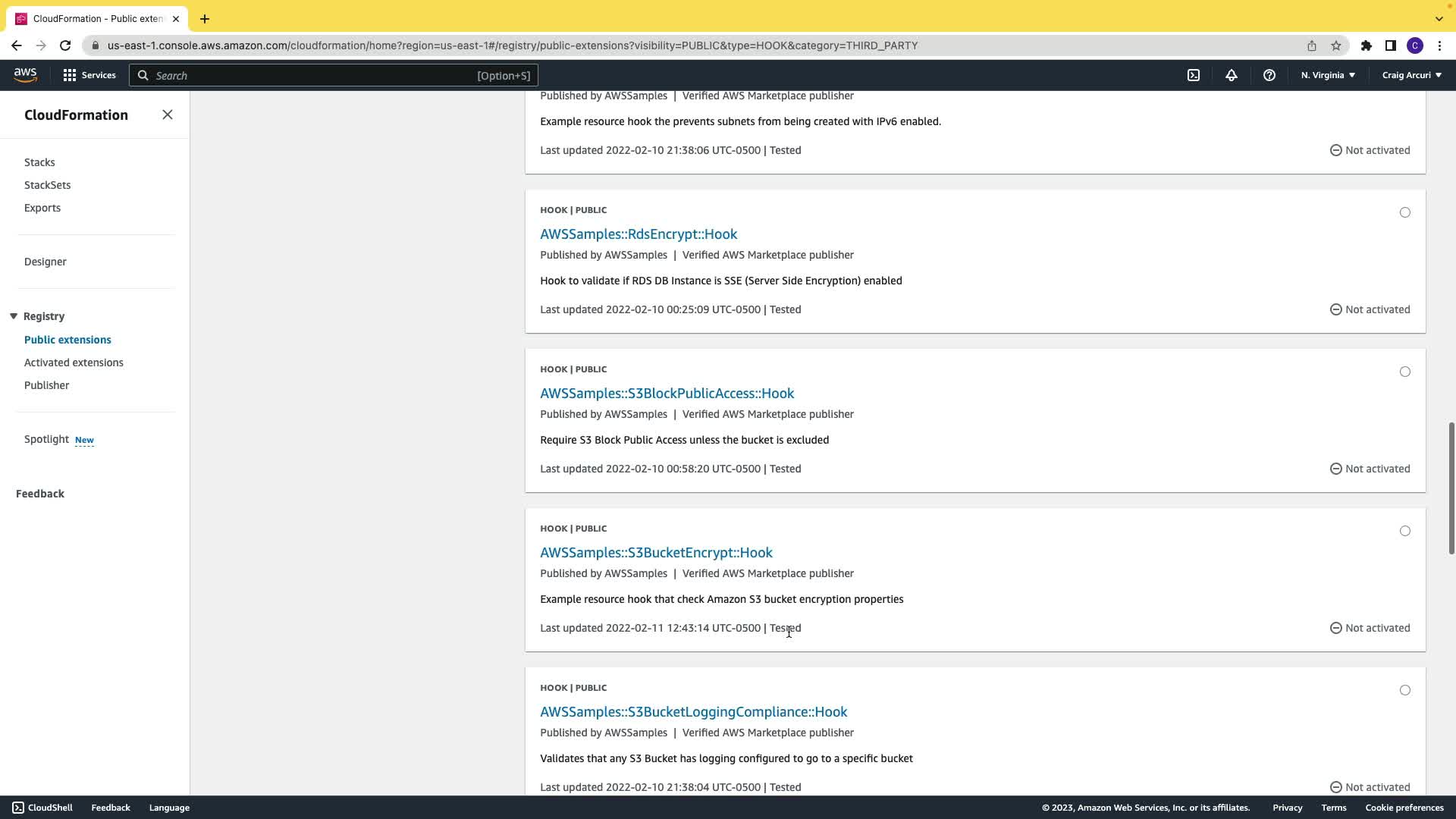The width and height of the screenshot is (1456, 819).
Task: Select the RdsEncrypt hook radio button
Action: (1405, 212)
